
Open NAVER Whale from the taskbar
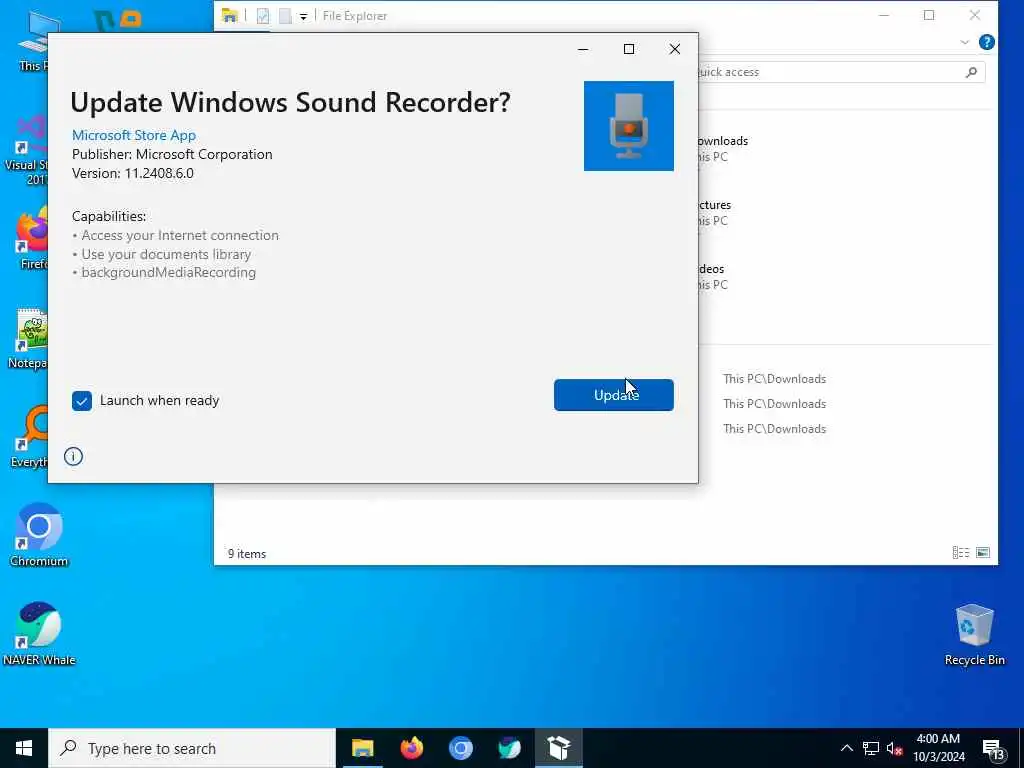509,748
